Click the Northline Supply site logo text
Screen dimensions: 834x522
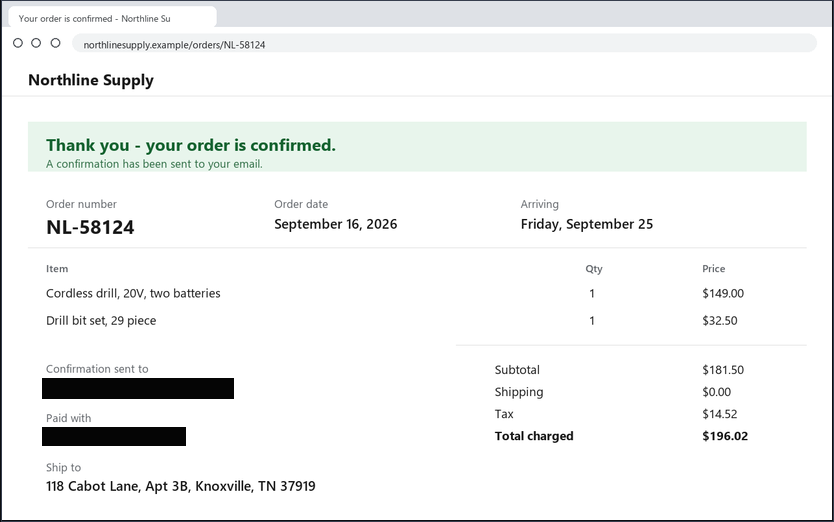91,80
